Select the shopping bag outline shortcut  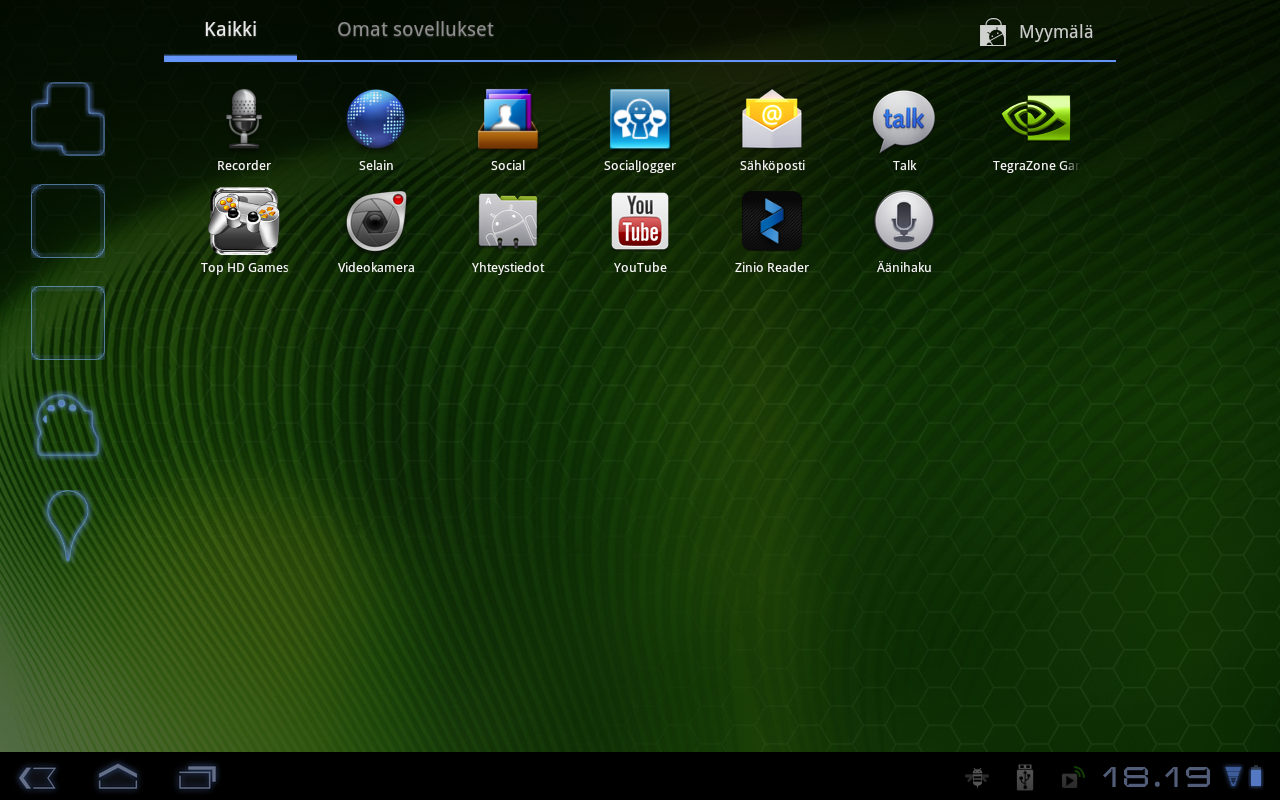pyautogui.click(x=68, y=425)
